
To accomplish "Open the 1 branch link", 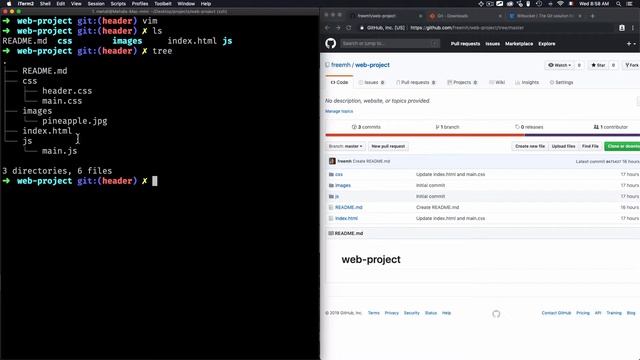I will pyautogui.click(x=447, y=127).
